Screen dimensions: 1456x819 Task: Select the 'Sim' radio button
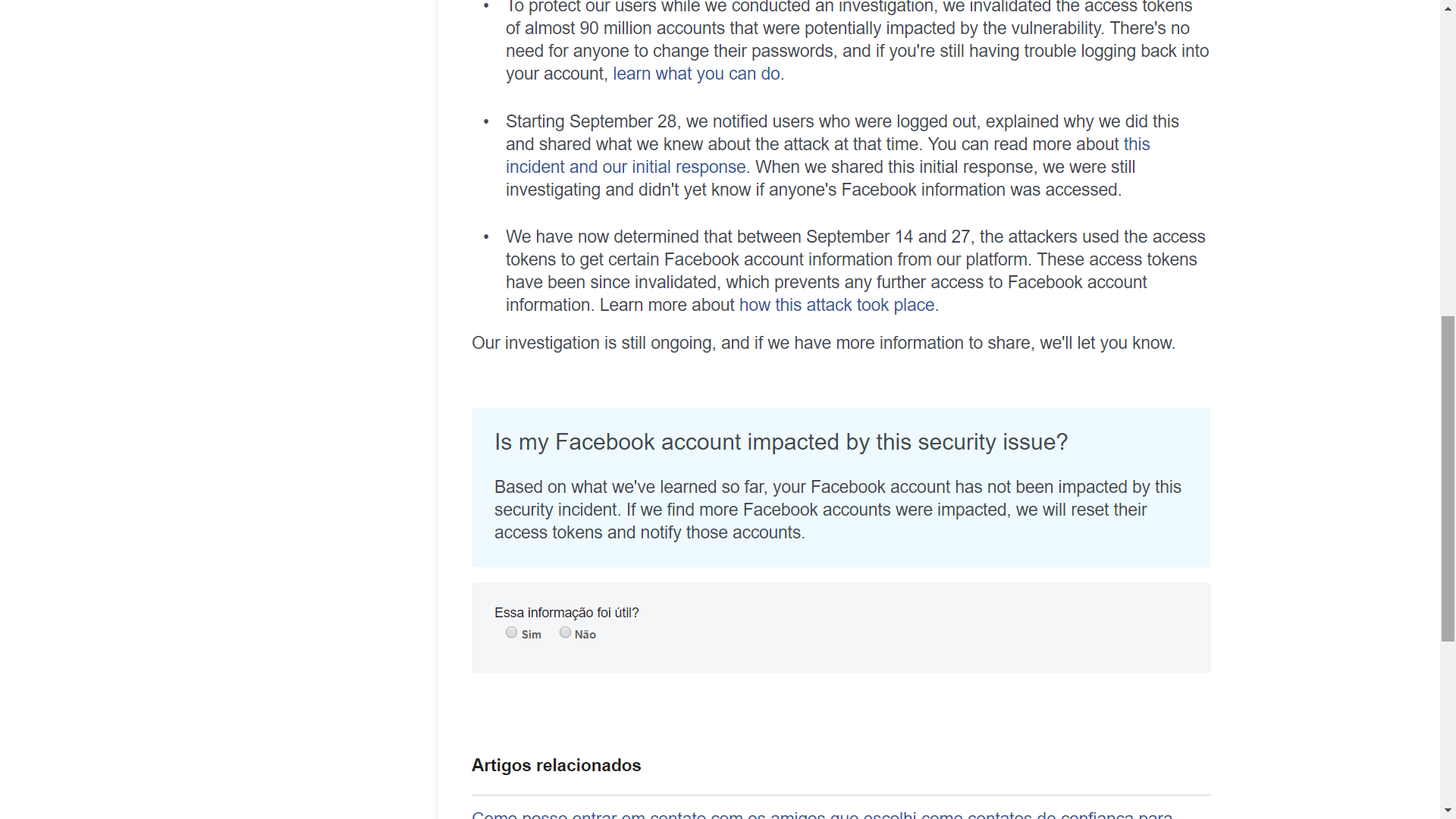coord(512,632)
